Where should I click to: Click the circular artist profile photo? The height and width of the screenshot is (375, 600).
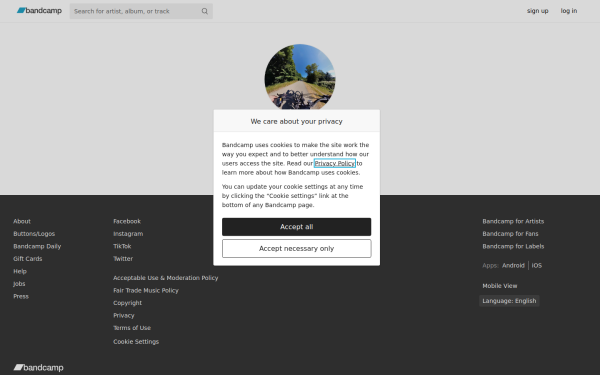coord(300,77)
